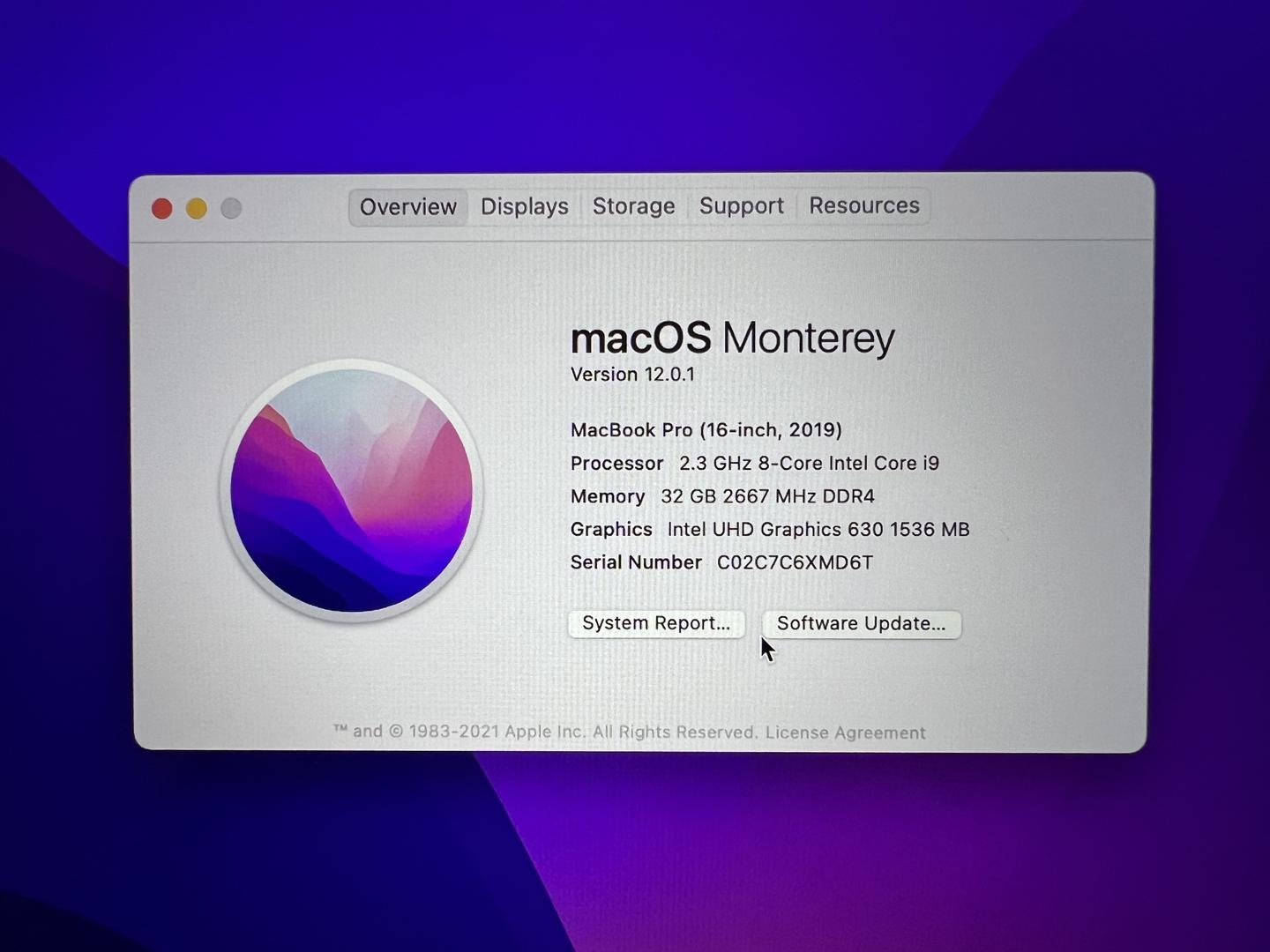Click processor value 2.3 GHz 8-Core Intel Core i9
The height and width of the screenshot is (952, 1270).
pyautogui.click(x=809, y=464)
